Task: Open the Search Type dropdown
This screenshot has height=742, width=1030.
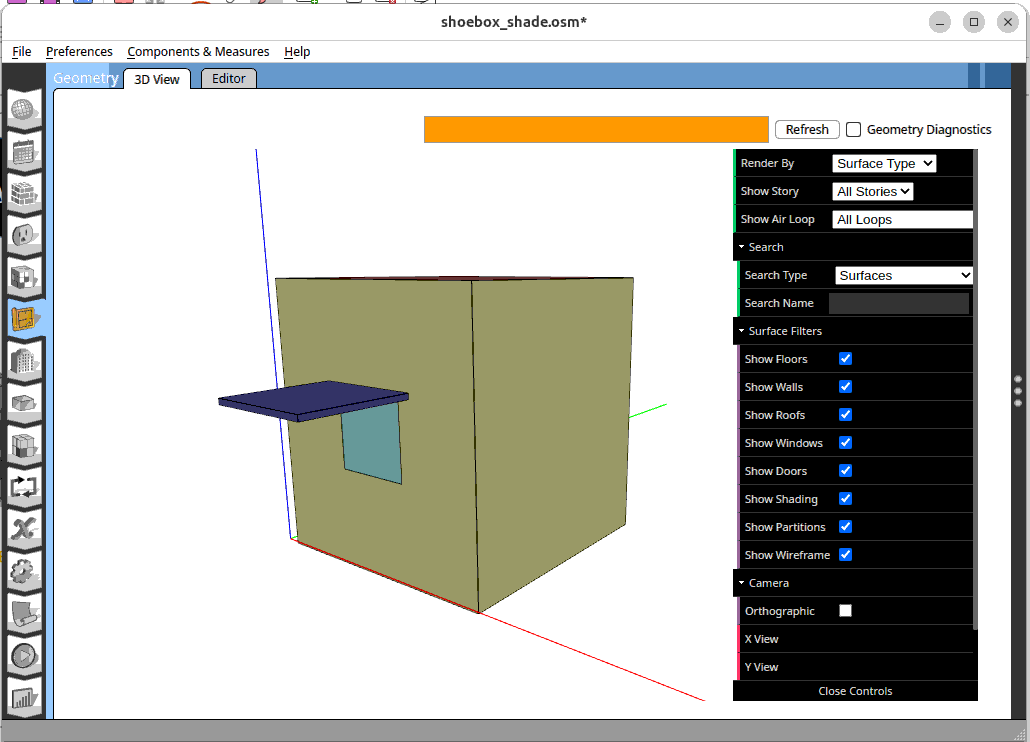Action: [x=903, y=275]
